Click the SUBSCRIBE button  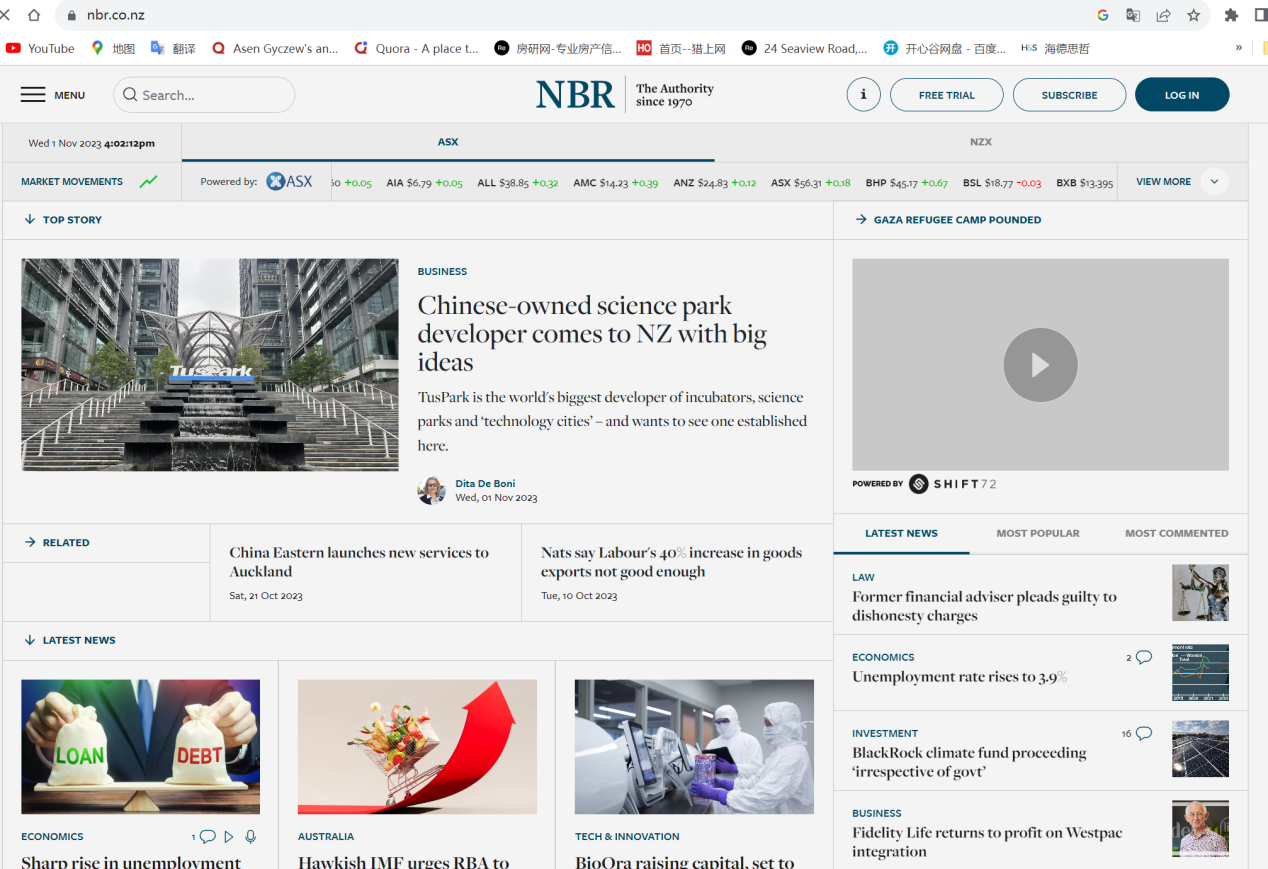[x=1069, y=95]
